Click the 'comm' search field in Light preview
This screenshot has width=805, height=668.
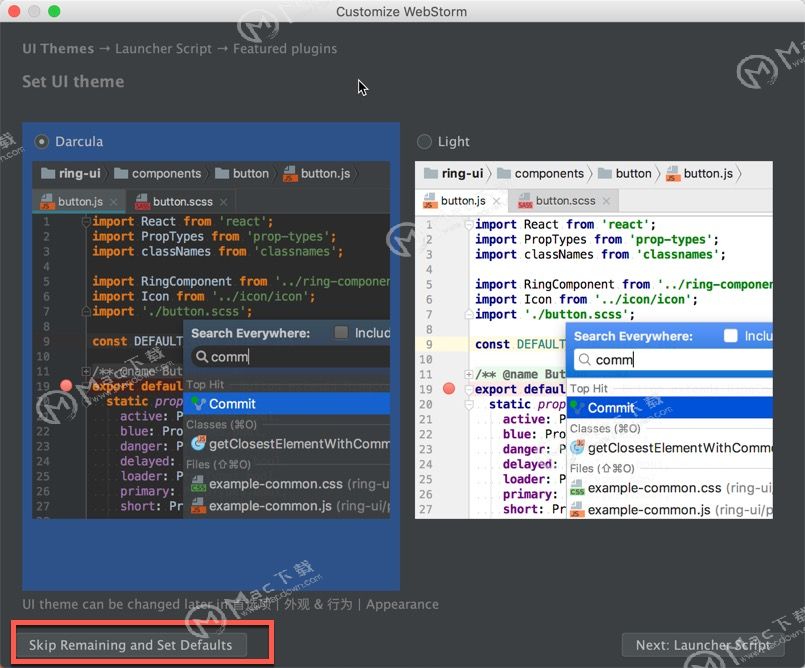point(674,359)
